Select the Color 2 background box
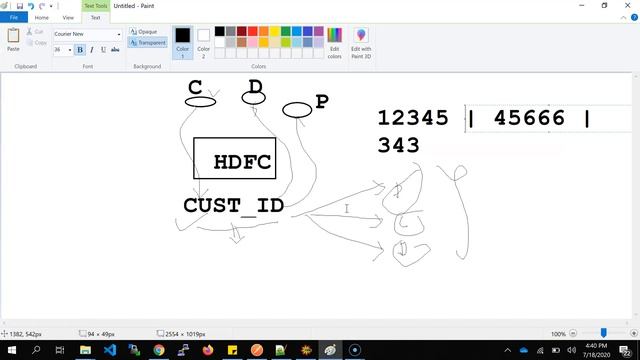Image resolution: width=640 pixels, height=360 pixels. point(203,42)
